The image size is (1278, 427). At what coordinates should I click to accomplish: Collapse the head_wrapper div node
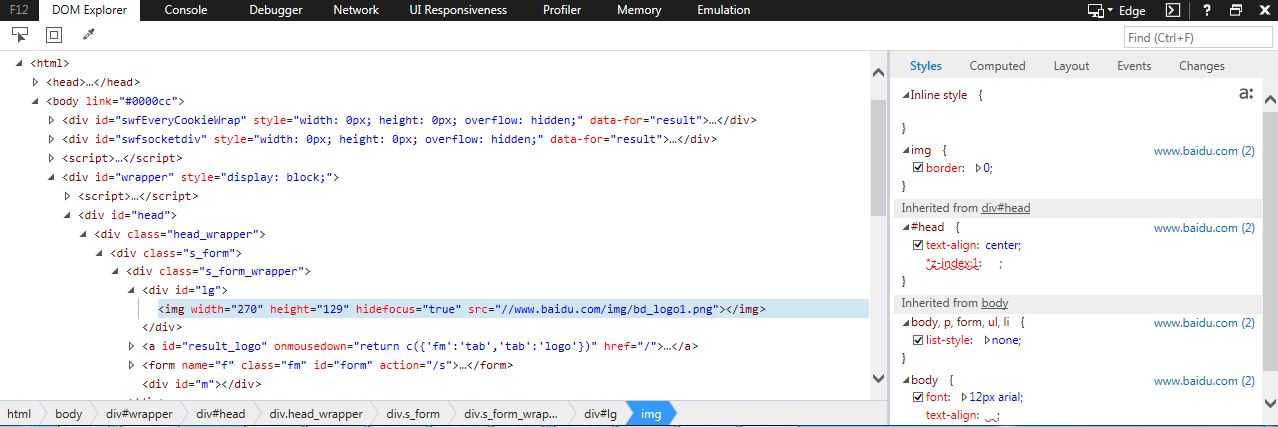coord(84,234)
